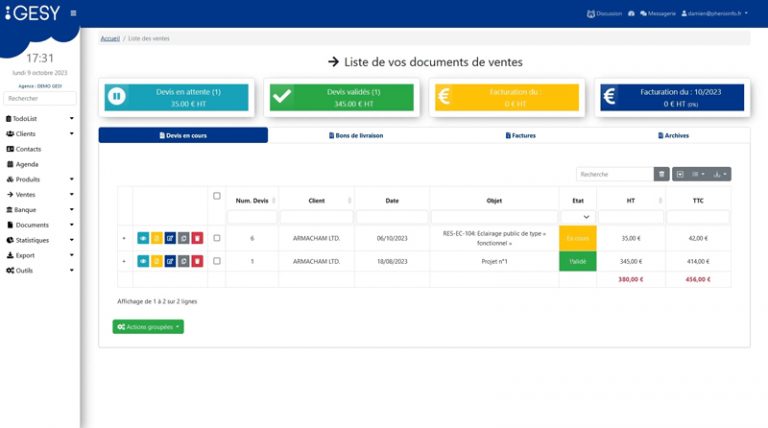Expand the Ventes menu in the sidebar
The height and width of the screenshot is (428, 768).
pyautogui.click(x=39, y=194)
